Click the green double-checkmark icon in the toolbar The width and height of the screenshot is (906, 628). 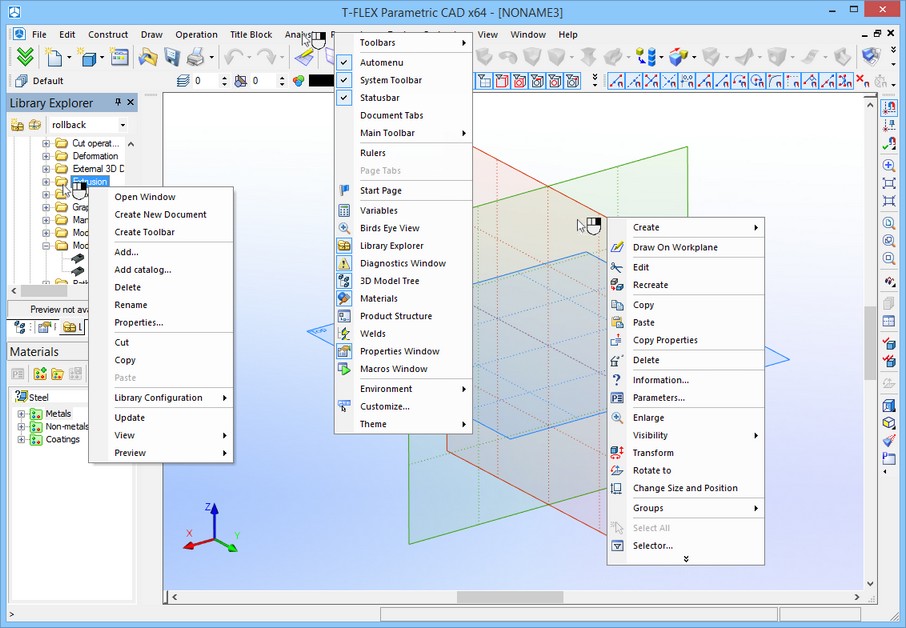pyautogui.click(x=25, y=57)
